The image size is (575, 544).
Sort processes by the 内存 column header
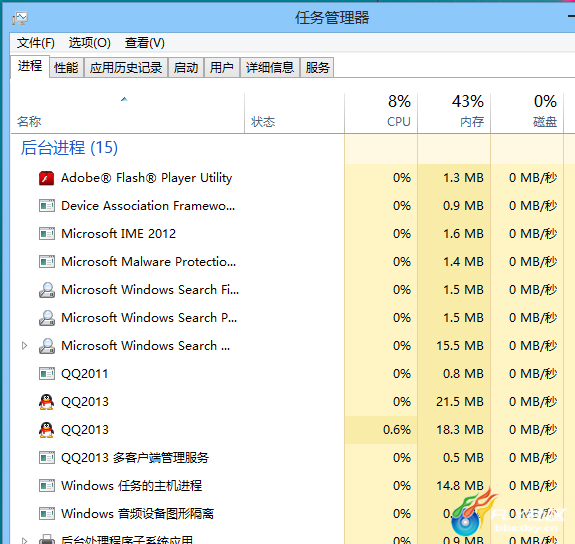pos(454,112)
